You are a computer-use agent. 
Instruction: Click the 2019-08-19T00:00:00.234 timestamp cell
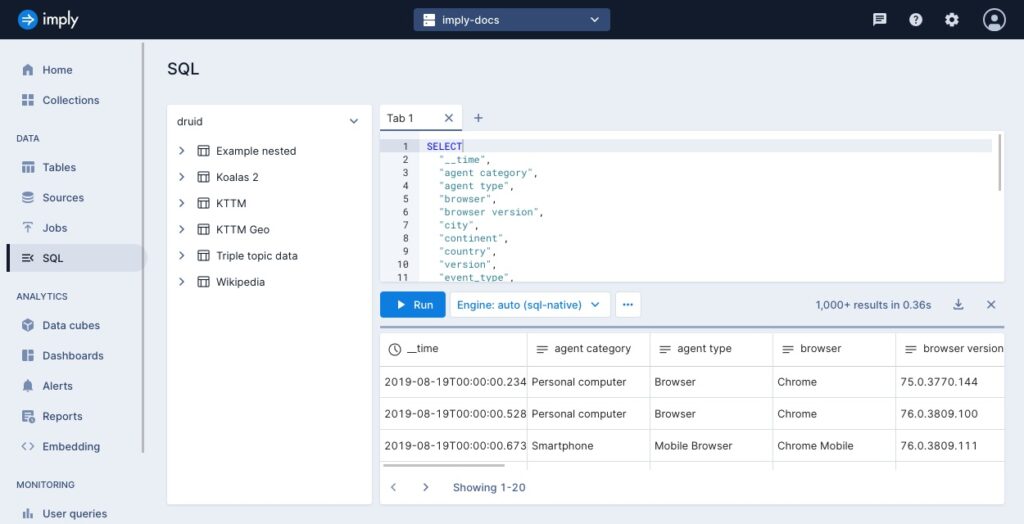[x=453, y=382]
